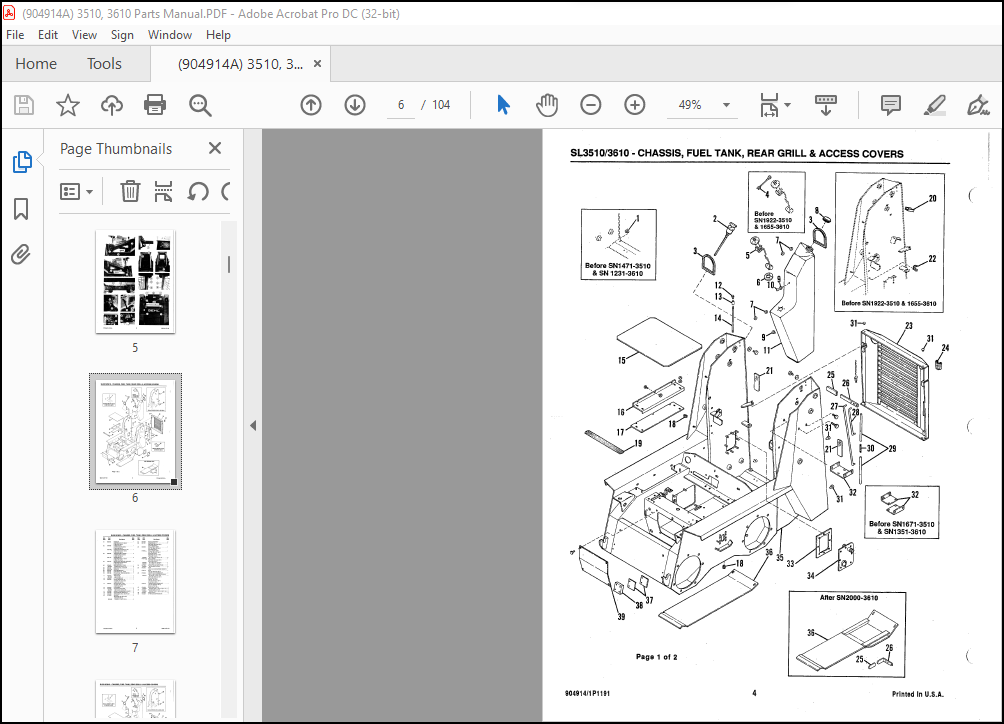This screenshot has width=1004, height=724.
Task: Open the Sign menu
Action: click(x=122, y=35)
